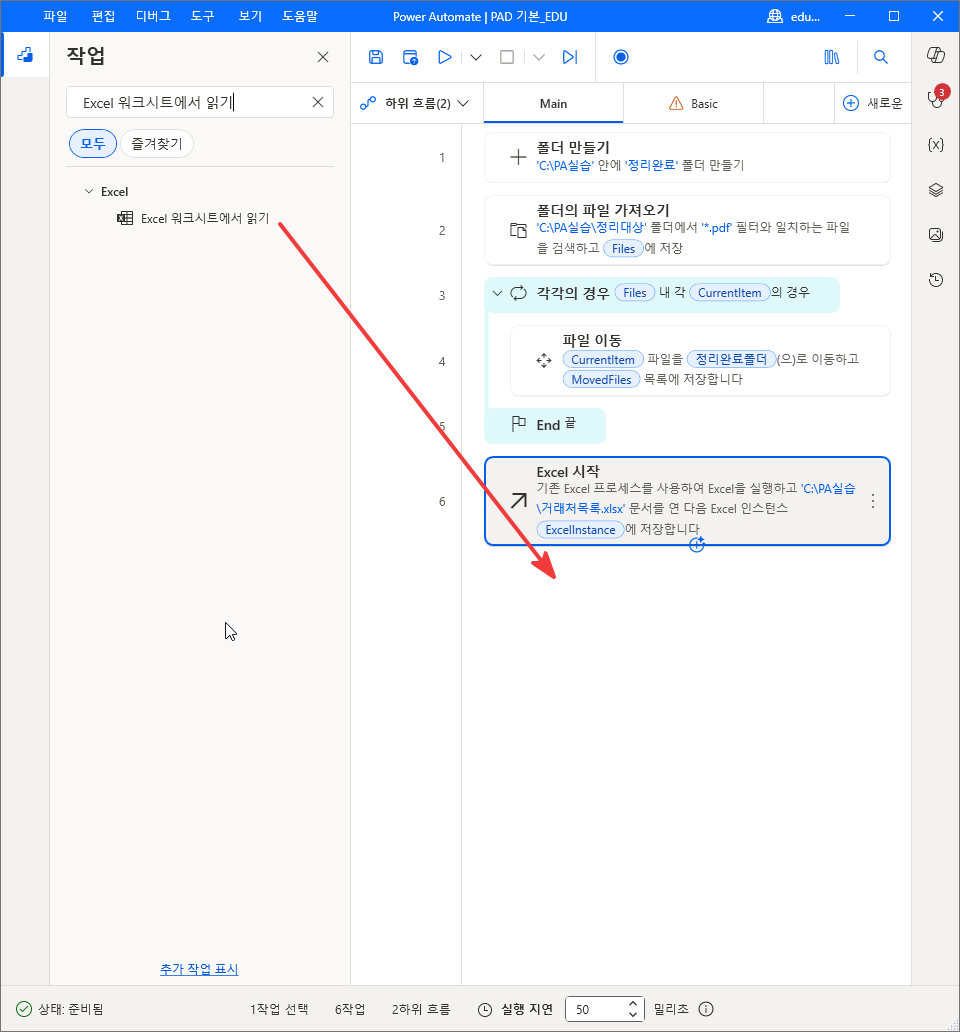Click the 실행 지연 clock icon
This screenshot has height=1032, width=960.
coord(485,1010)
